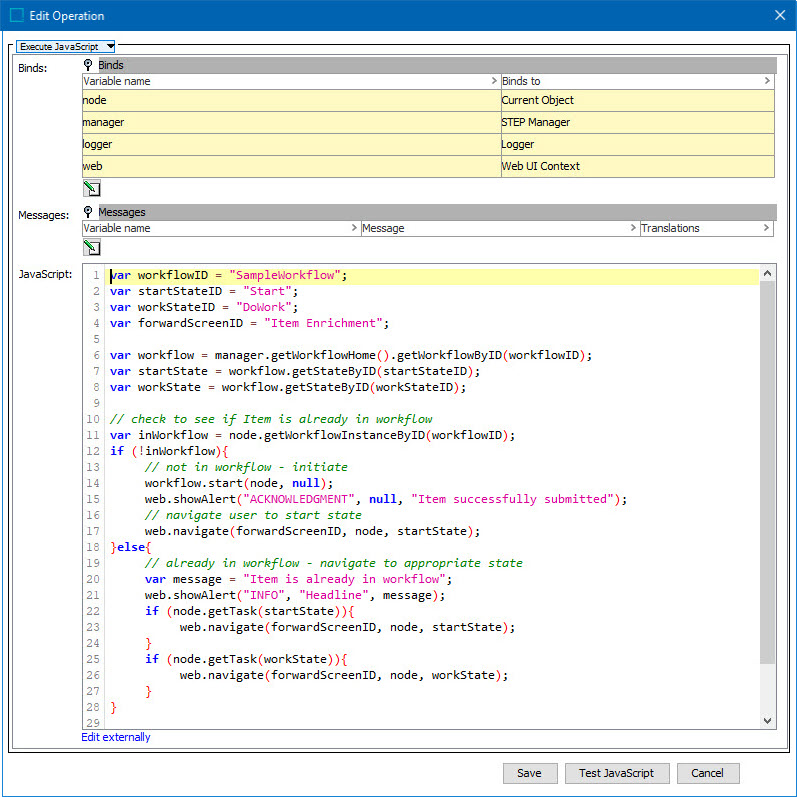Expand the Translations column chevron
This screenshot has width=797, height=797.
pyautogui.click(x=767, y=228)
